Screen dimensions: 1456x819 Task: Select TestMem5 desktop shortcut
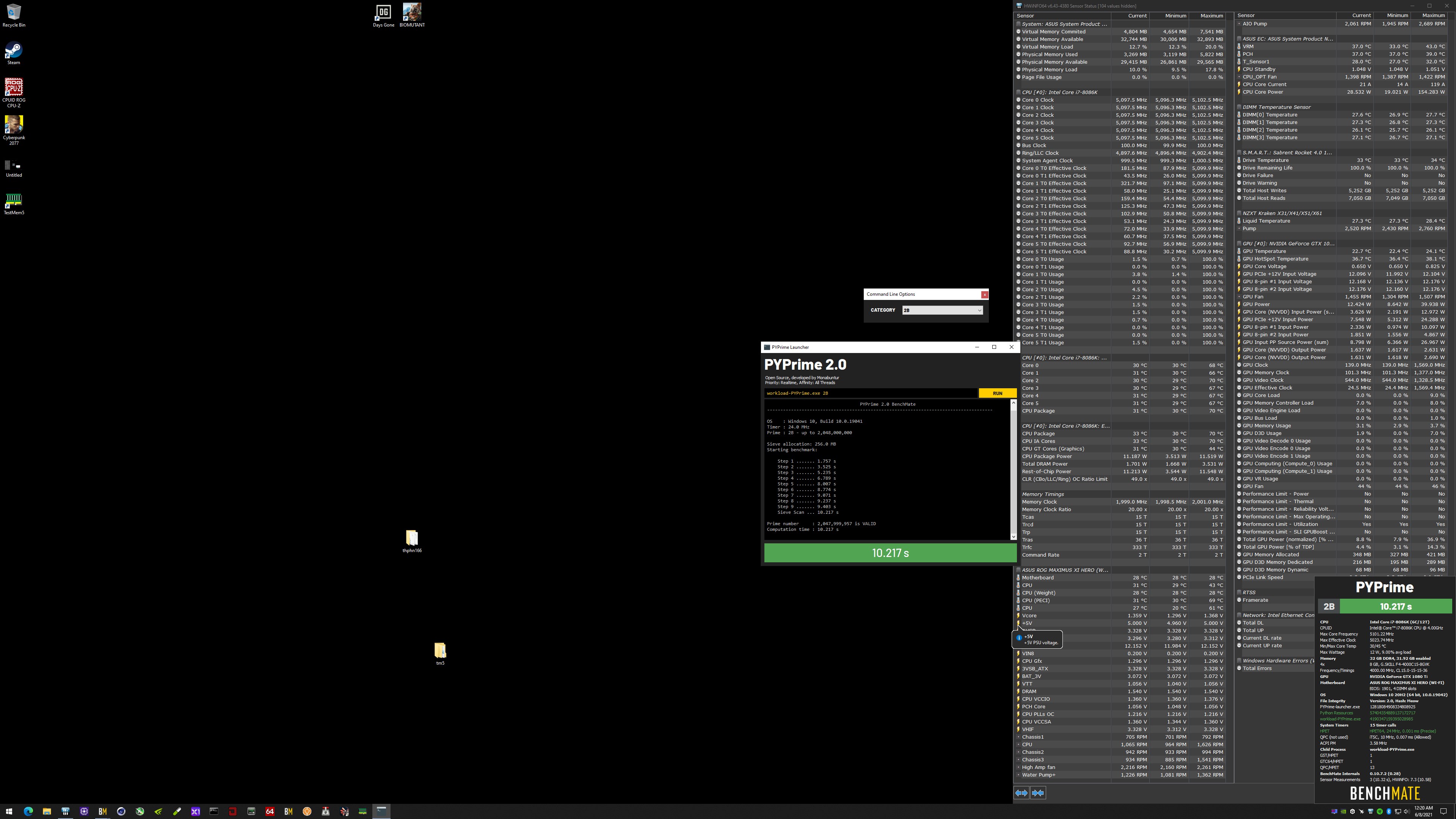pyautogui.click(x=14, y=204)
